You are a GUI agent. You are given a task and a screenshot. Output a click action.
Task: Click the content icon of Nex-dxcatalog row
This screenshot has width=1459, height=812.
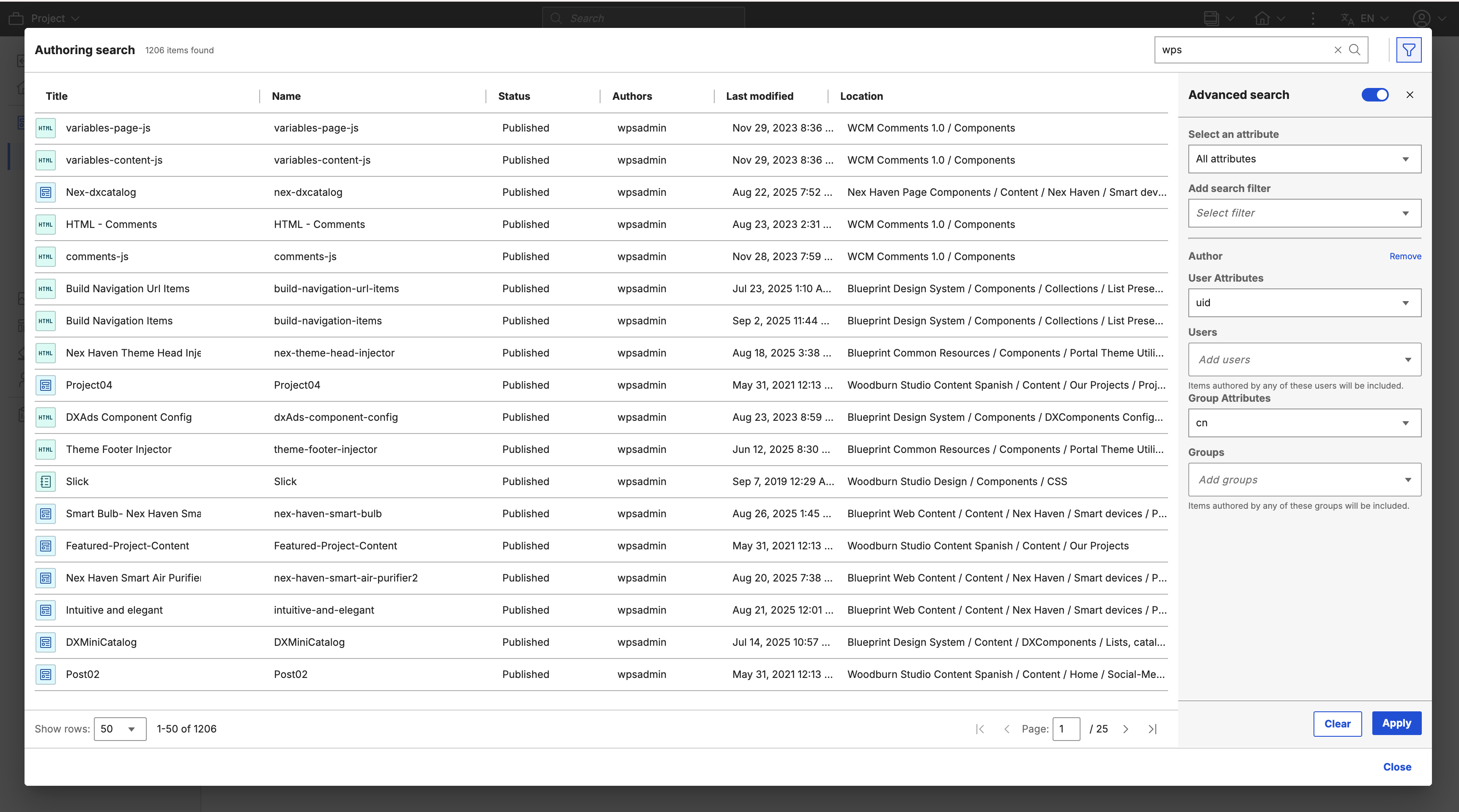46,192
